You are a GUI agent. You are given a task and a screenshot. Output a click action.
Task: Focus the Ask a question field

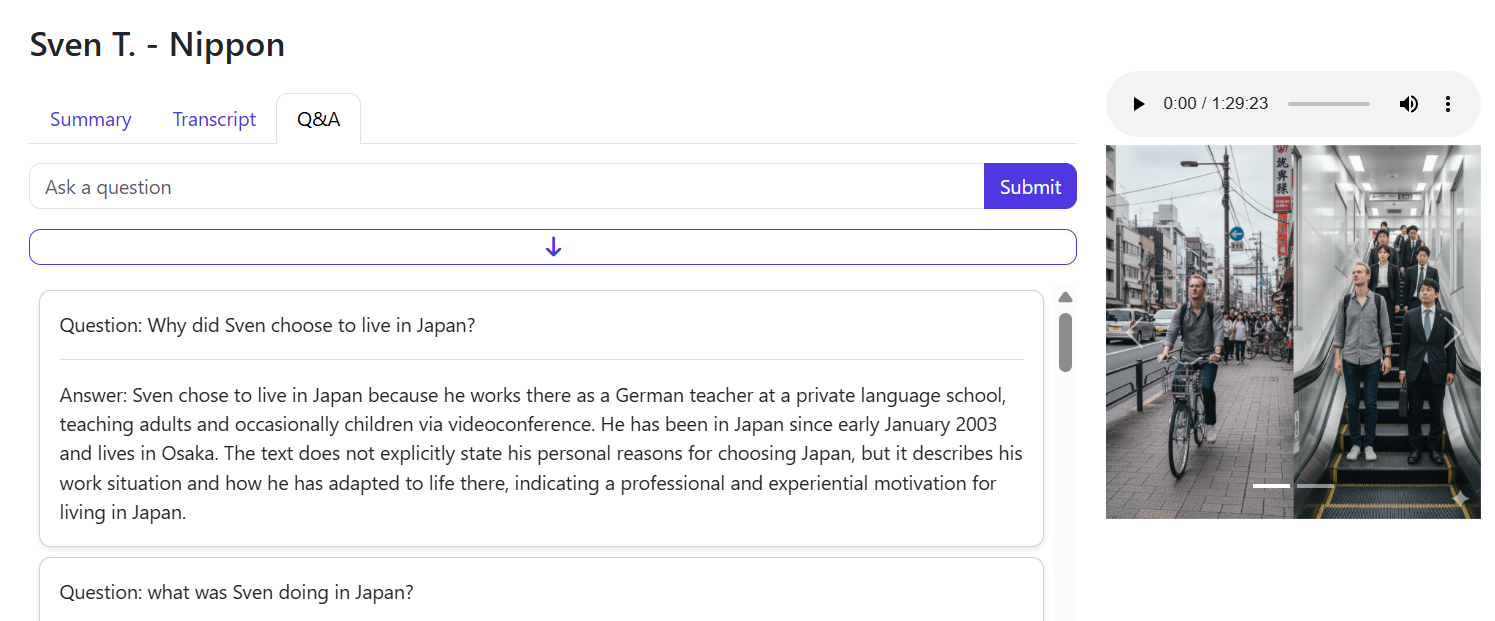(506, 187)
